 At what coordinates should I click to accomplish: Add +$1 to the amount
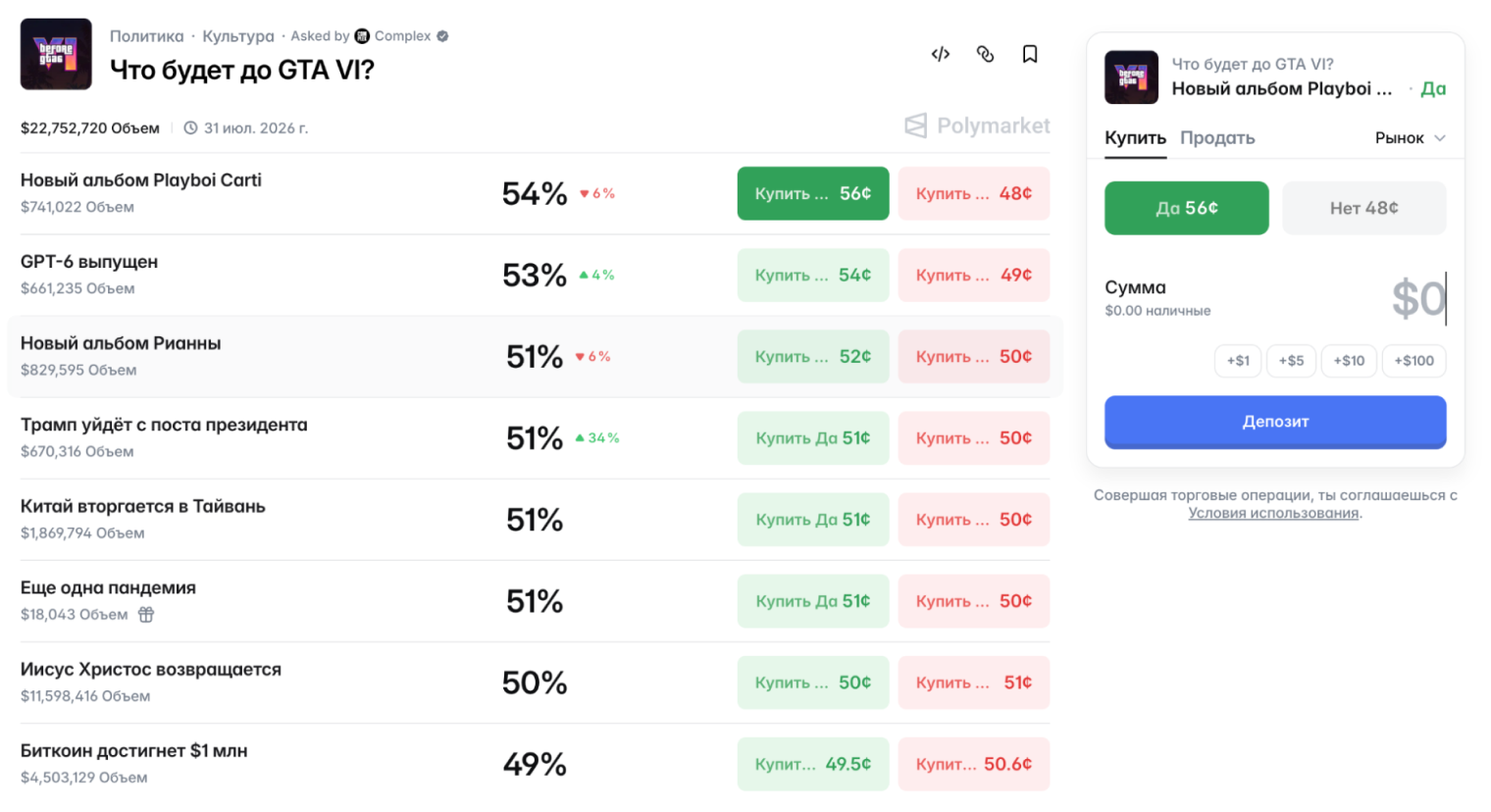(x=1238, y=361)
